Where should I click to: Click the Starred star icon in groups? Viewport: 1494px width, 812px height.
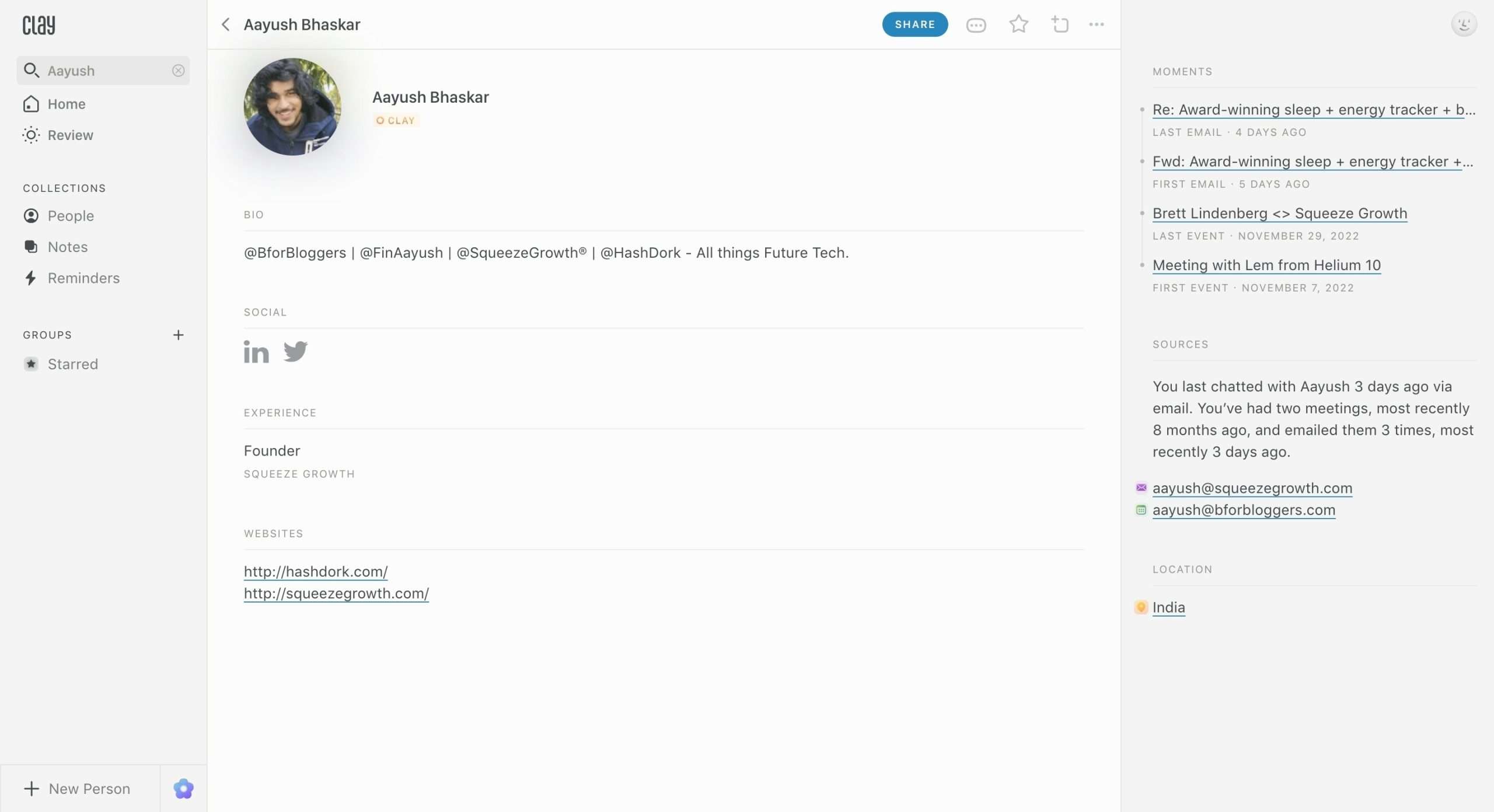coord(32,364)
